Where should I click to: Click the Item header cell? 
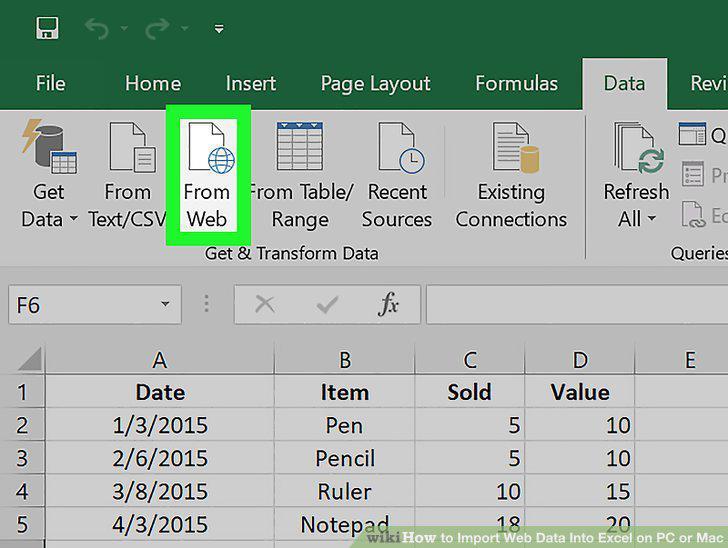click(x=344, y=392)
